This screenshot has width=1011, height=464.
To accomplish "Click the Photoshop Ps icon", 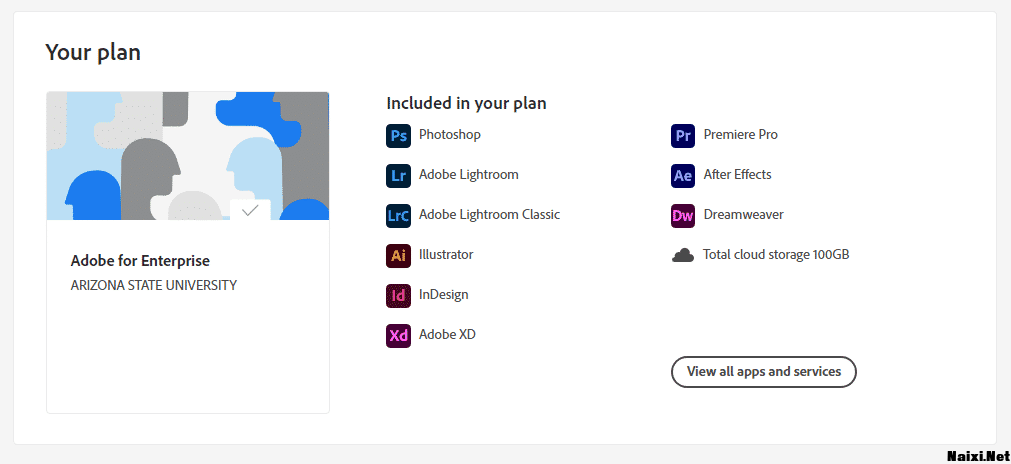I will click(x=398, y=136).
